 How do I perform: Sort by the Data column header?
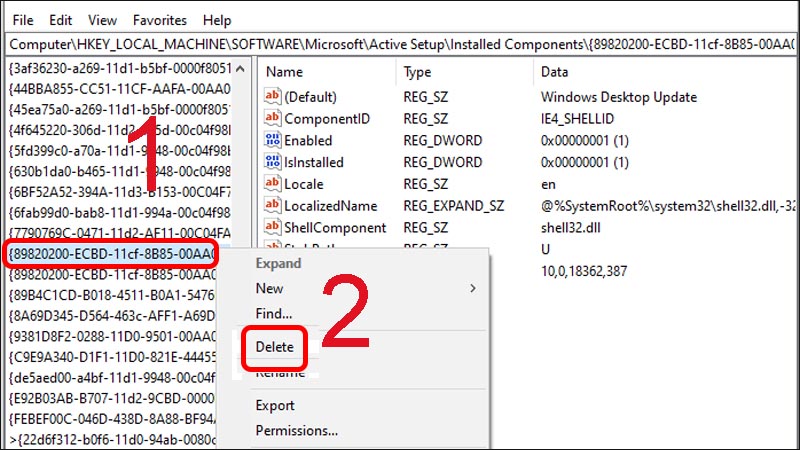(554, 72)
